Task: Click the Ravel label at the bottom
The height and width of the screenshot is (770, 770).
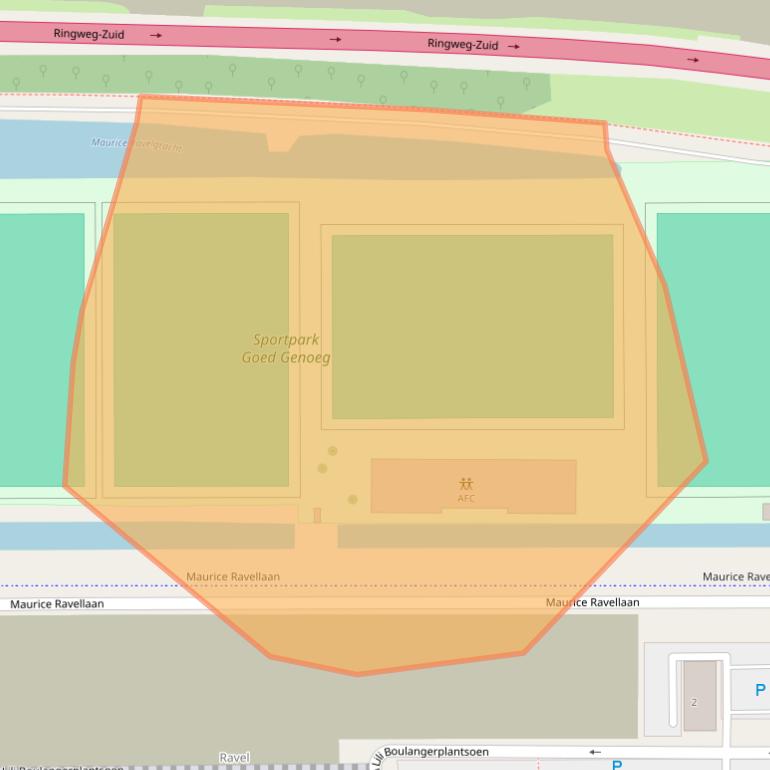Action: click(x=234, y=758)
